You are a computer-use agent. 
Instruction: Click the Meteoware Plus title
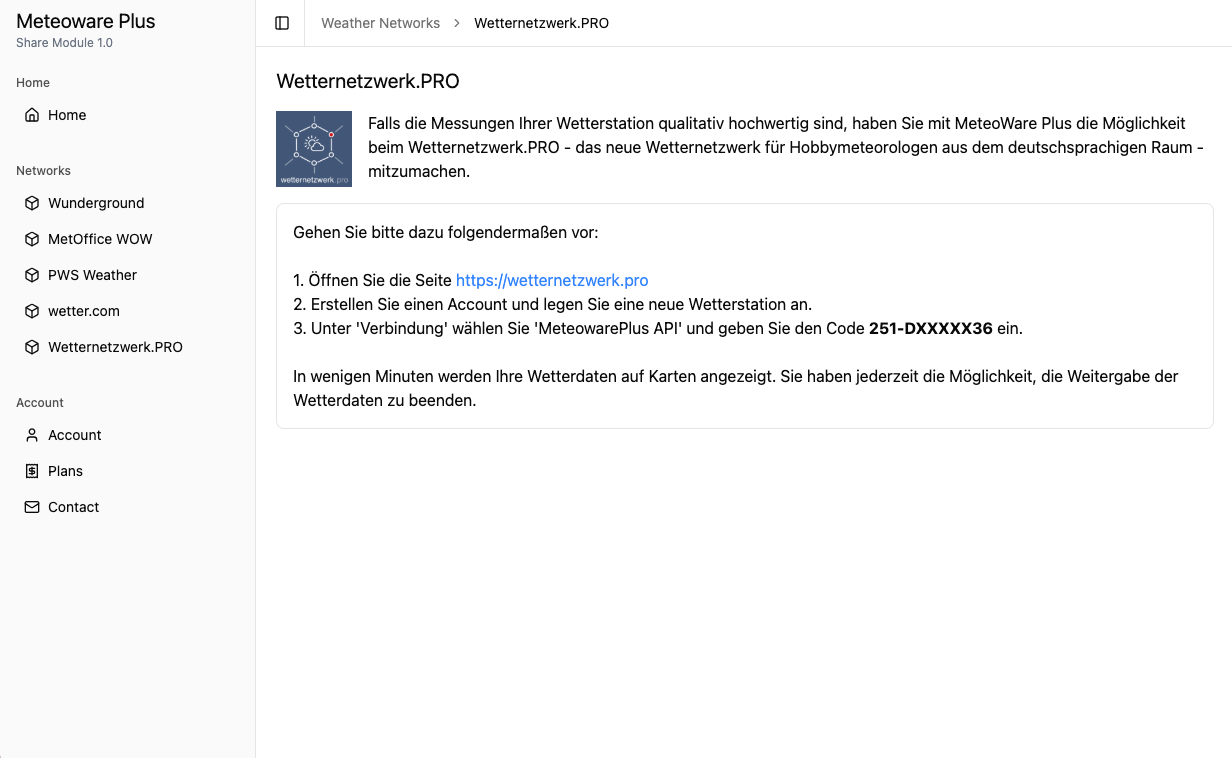(x=86, y=21)
